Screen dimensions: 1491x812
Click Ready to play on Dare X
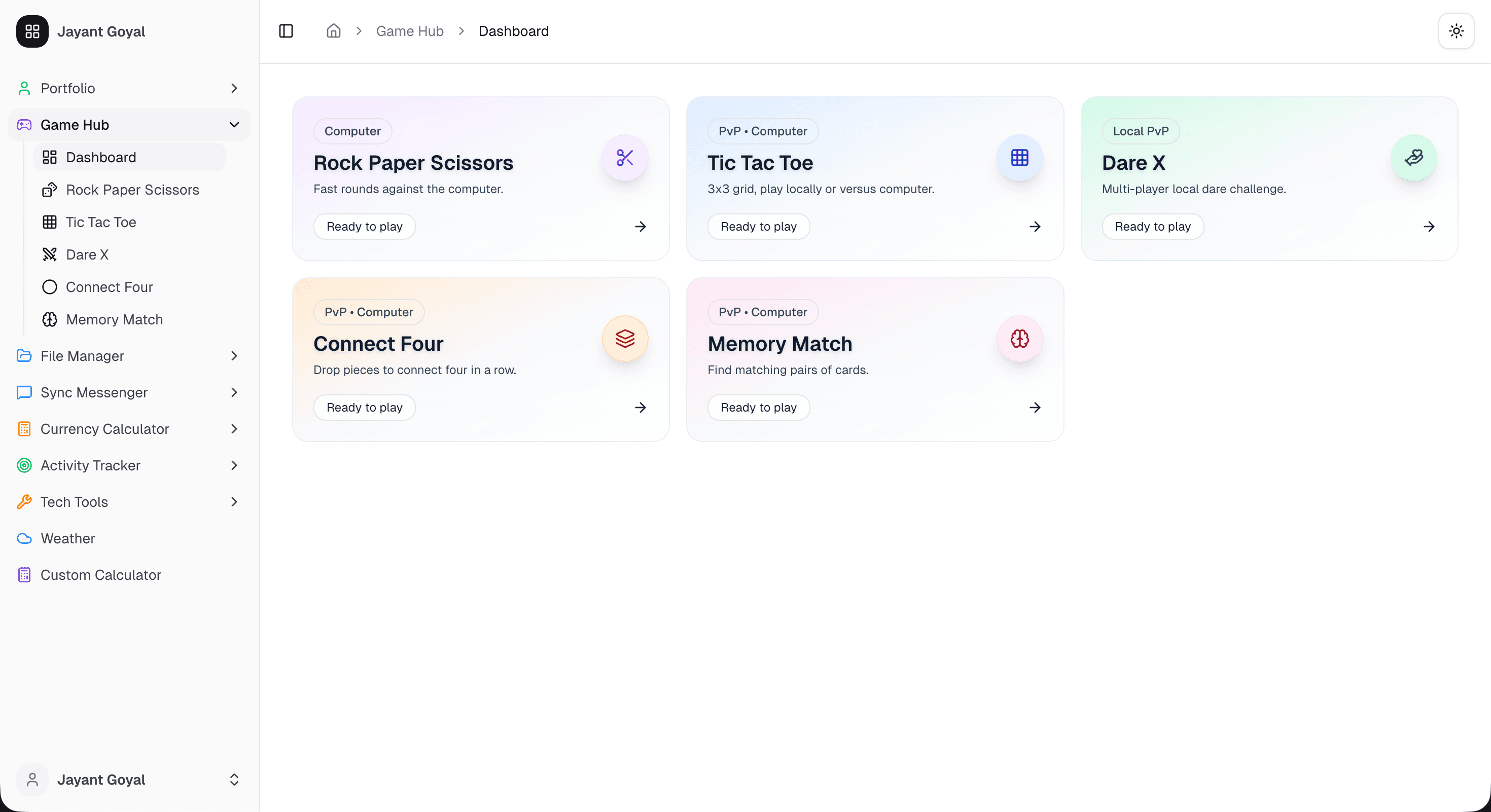(x=1153, y=227)
